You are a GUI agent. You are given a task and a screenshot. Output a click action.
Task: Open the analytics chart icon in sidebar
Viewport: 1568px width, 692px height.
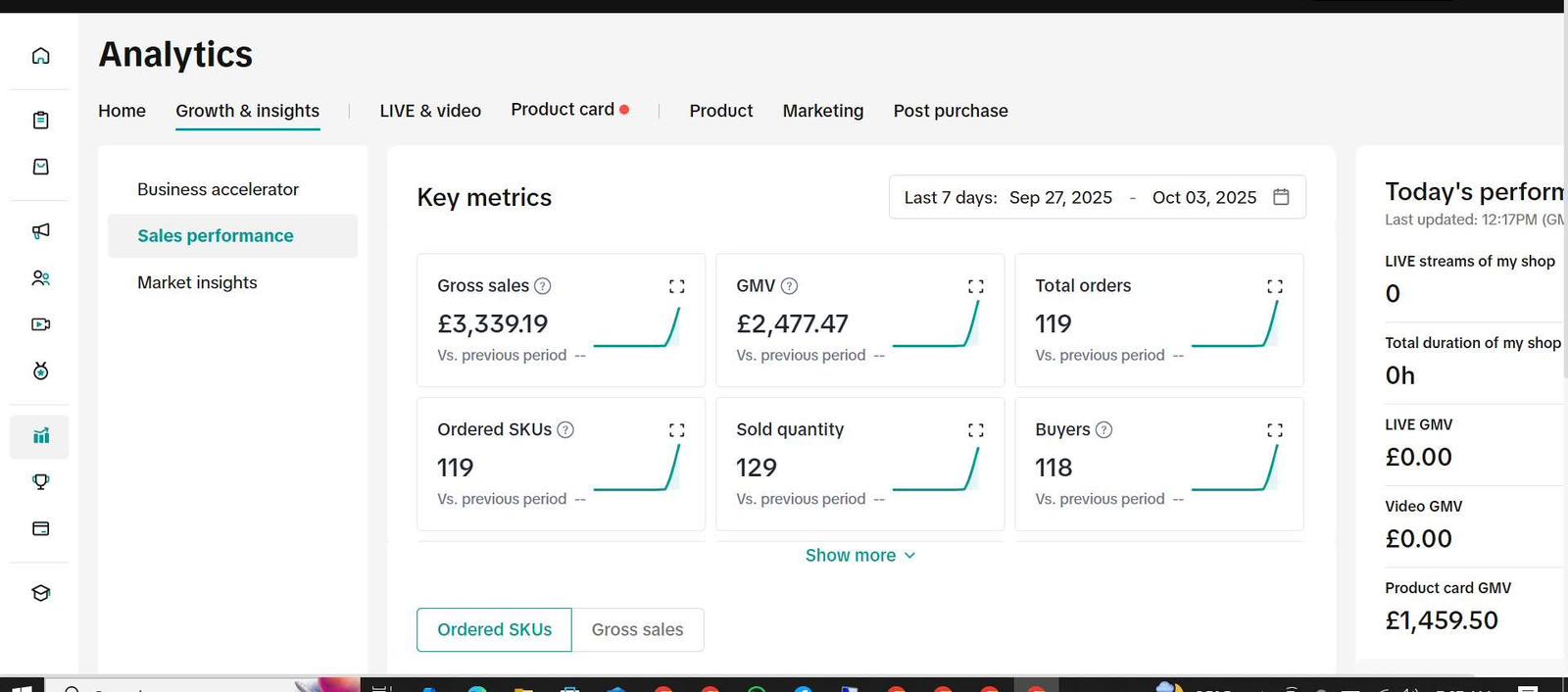point(40,436)
